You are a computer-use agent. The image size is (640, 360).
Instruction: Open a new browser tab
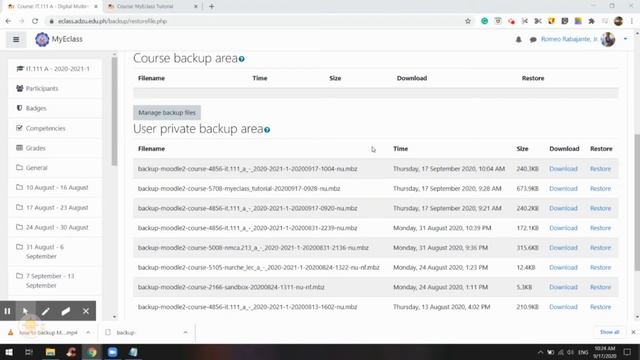(211, 7)
